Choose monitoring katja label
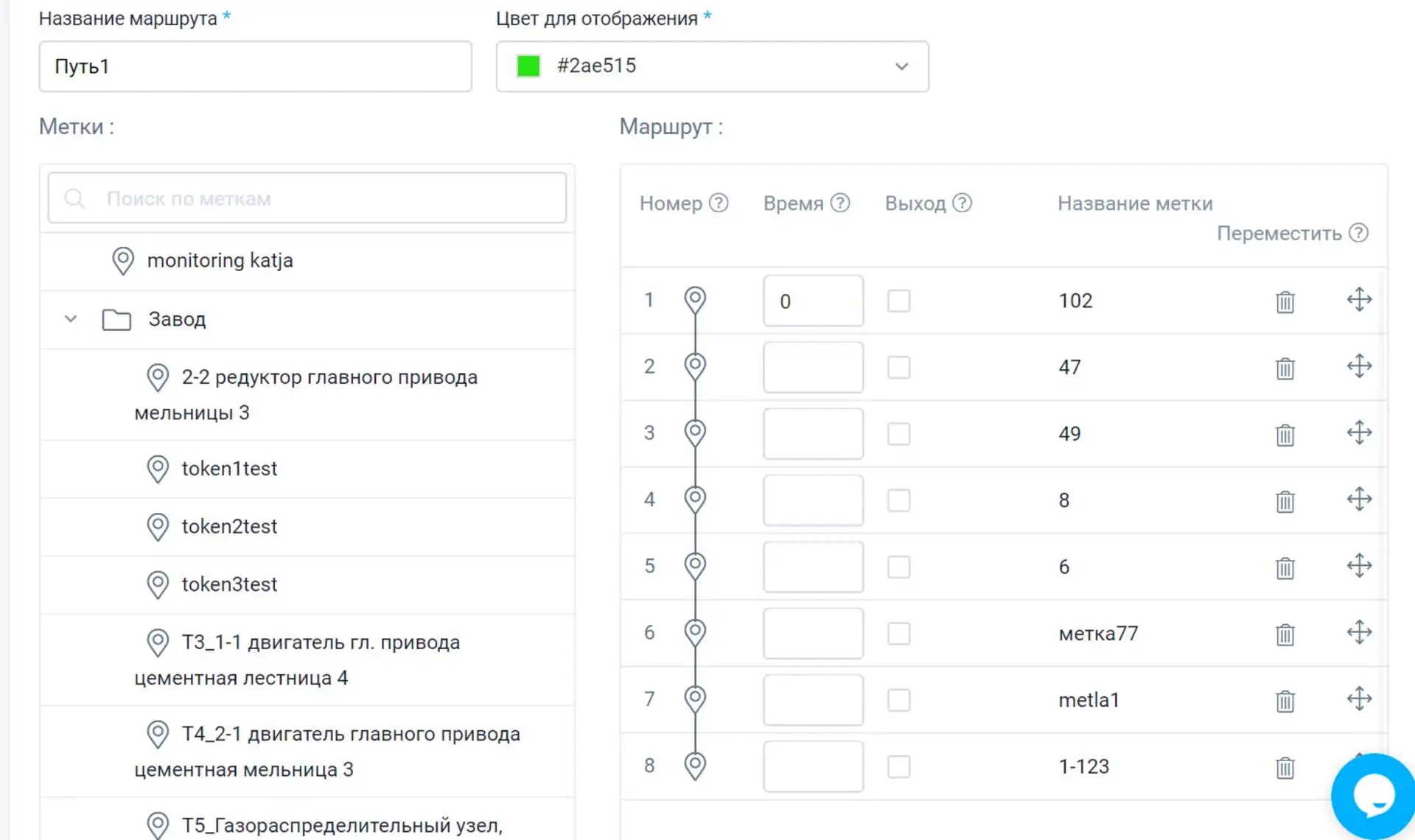 [220, 260]
